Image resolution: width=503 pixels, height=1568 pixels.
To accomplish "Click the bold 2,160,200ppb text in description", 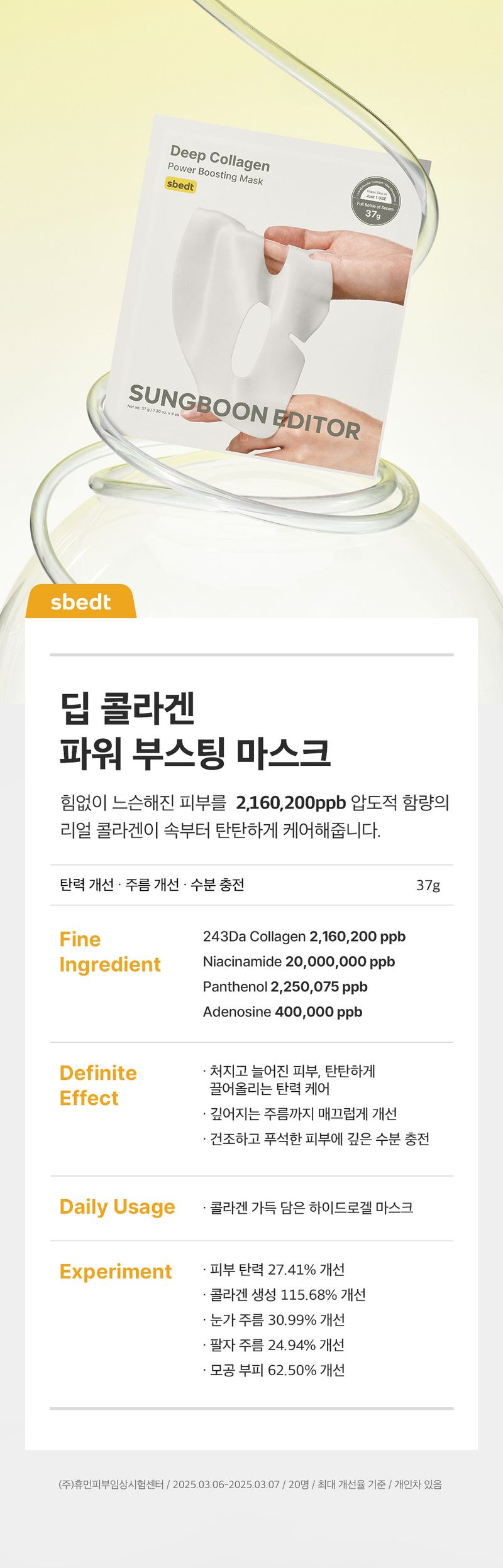I will click(291, 803).
